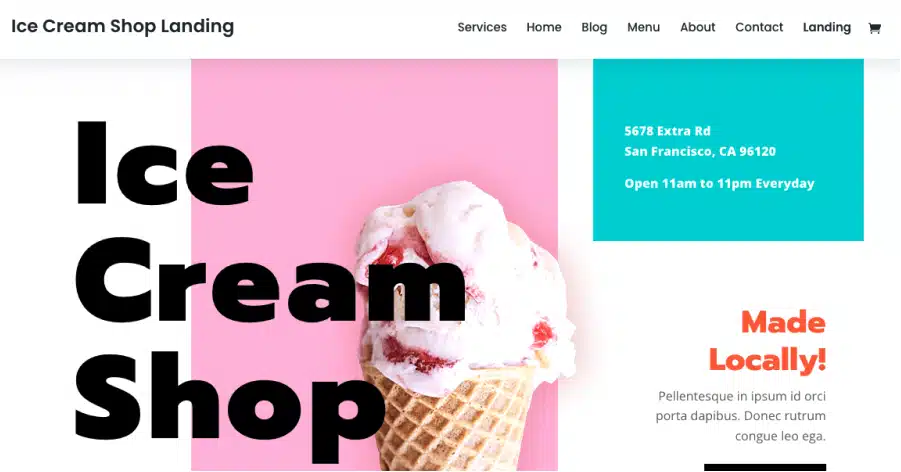Open the Contact page

click(x=758, y=28)
